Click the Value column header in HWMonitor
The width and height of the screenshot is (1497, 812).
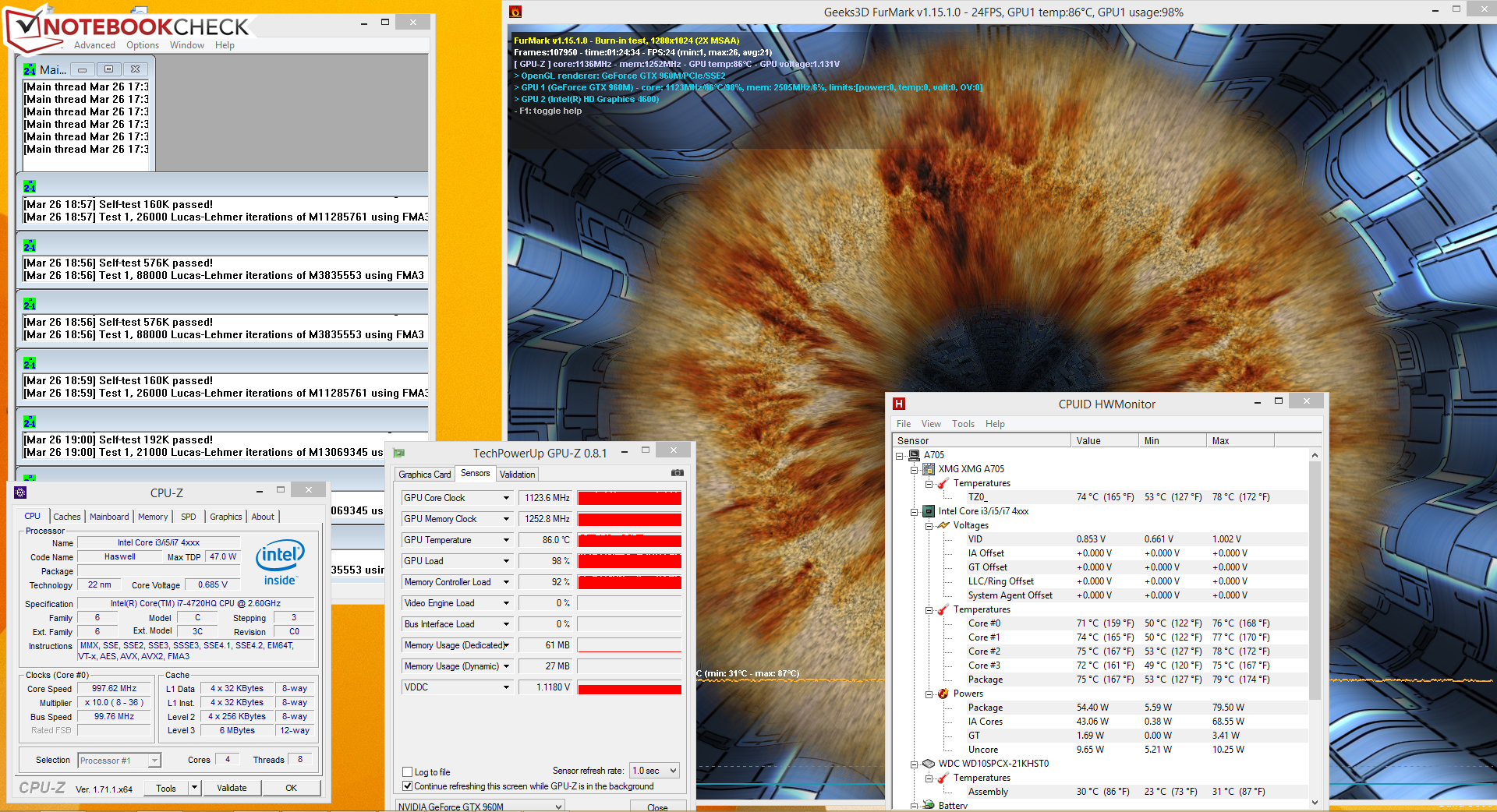coord(1104,441)
